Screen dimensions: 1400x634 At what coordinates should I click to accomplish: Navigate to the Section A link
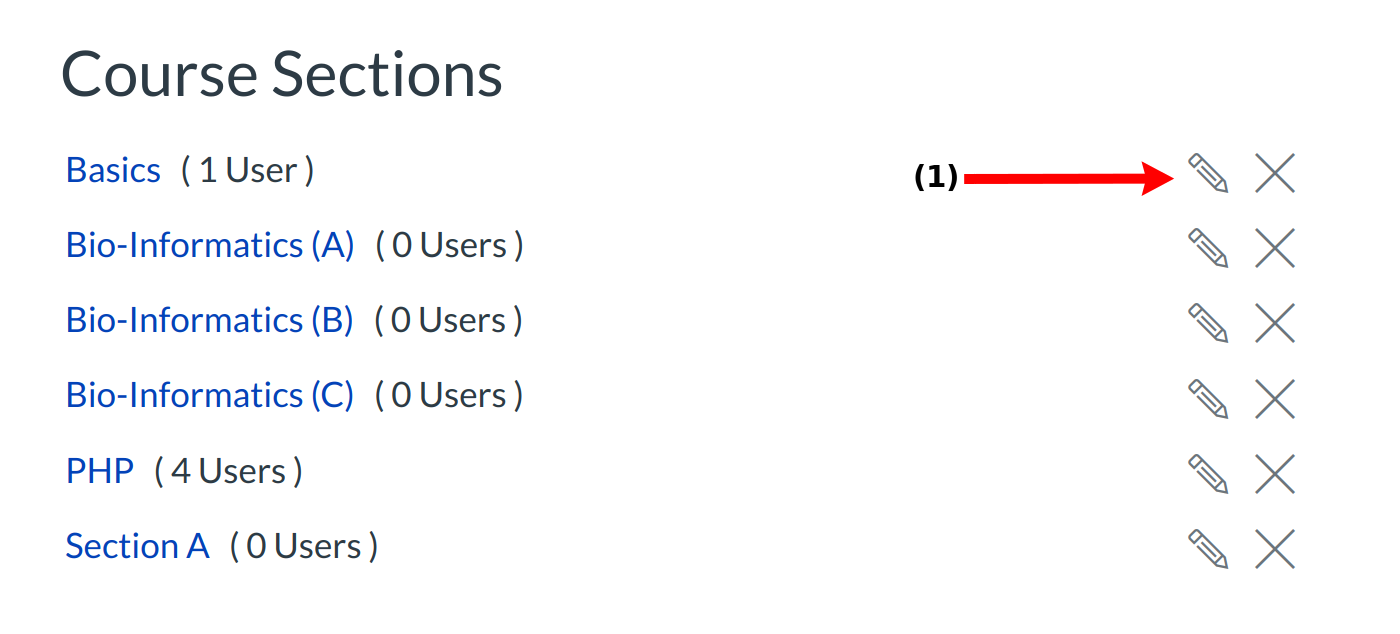137,547
